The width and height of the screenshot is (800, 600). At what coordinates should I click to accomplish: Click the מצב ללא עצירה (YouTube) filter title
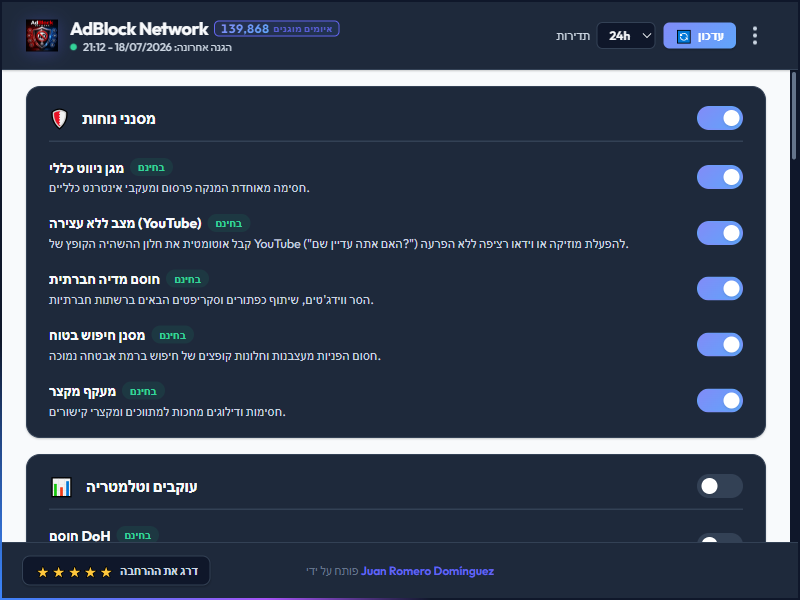126,223
